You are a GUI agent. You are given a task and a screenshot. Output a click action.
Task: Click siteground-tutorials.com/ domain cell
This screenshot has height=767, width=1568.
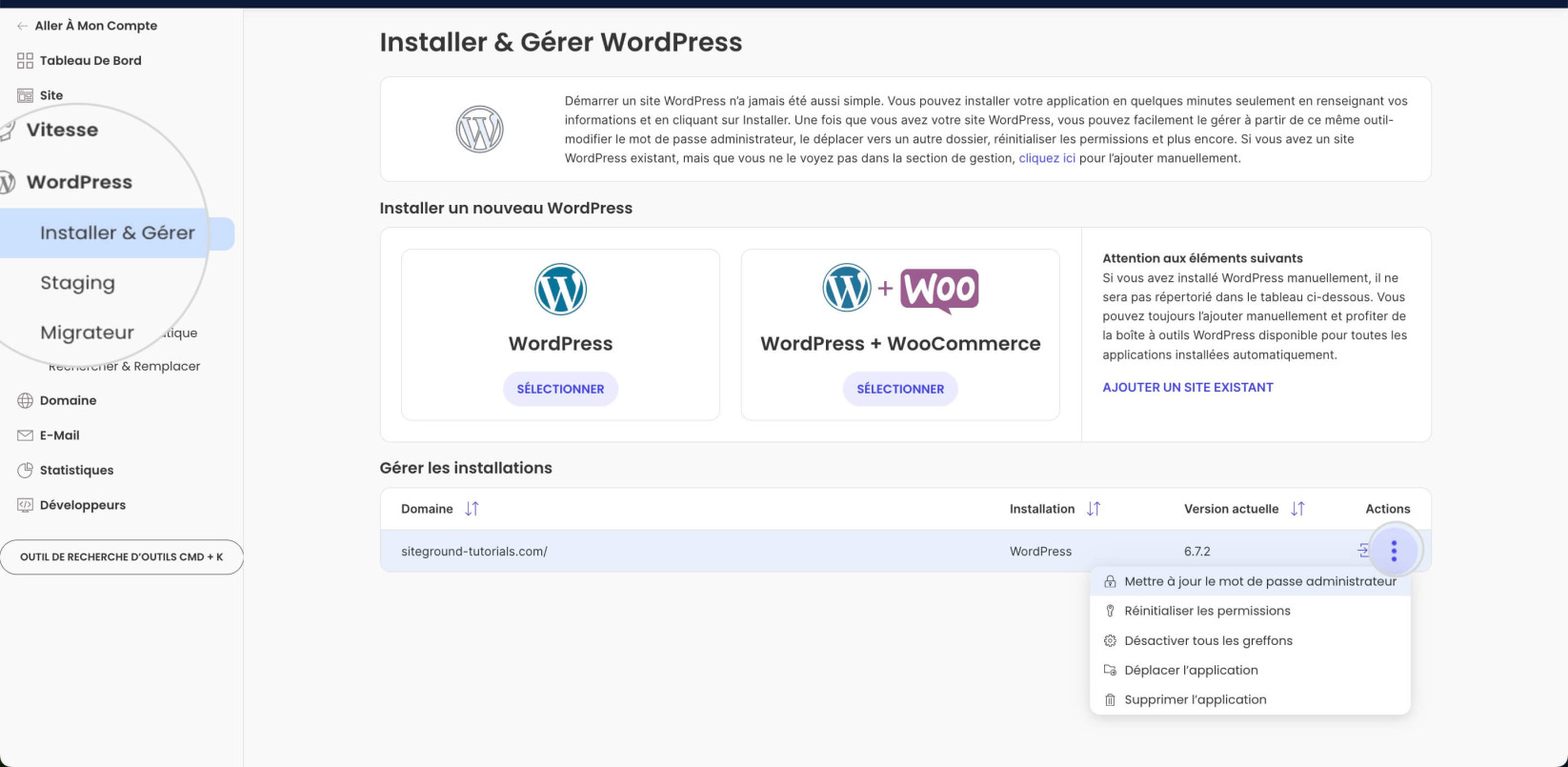pyautogui.click(x=474, y=552)
